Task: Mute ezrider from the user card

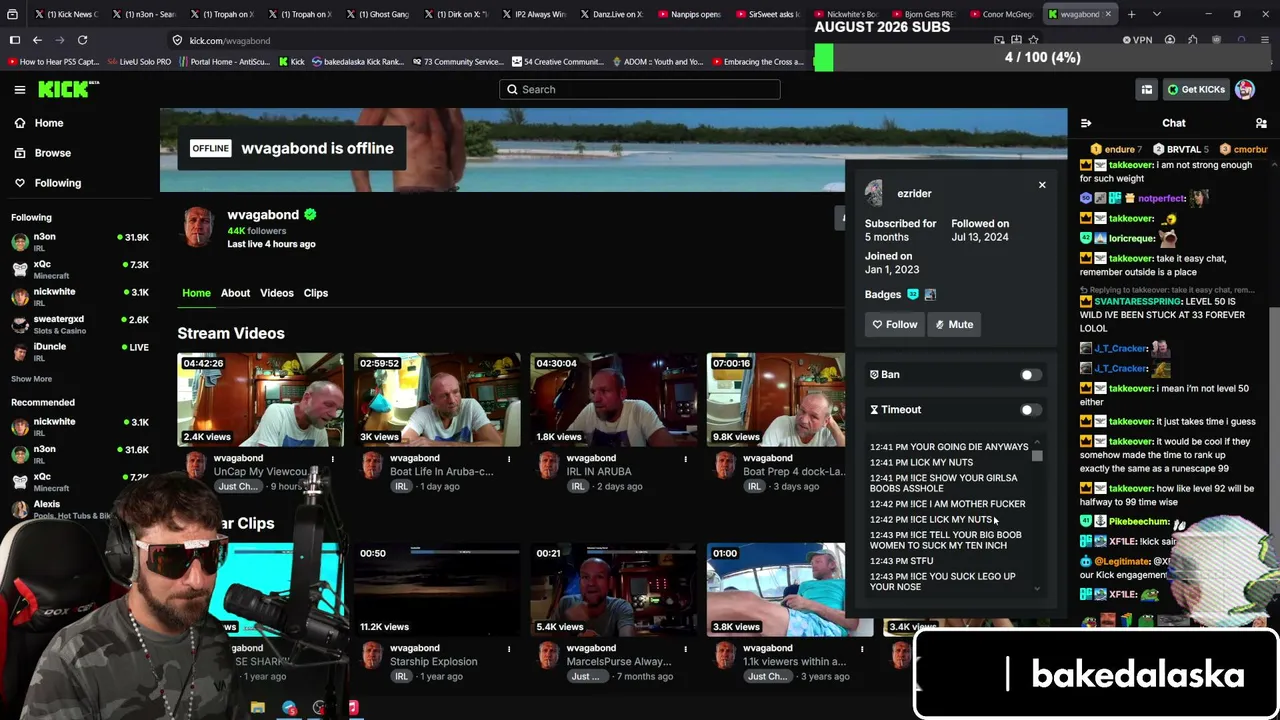Action: point(954,324)
